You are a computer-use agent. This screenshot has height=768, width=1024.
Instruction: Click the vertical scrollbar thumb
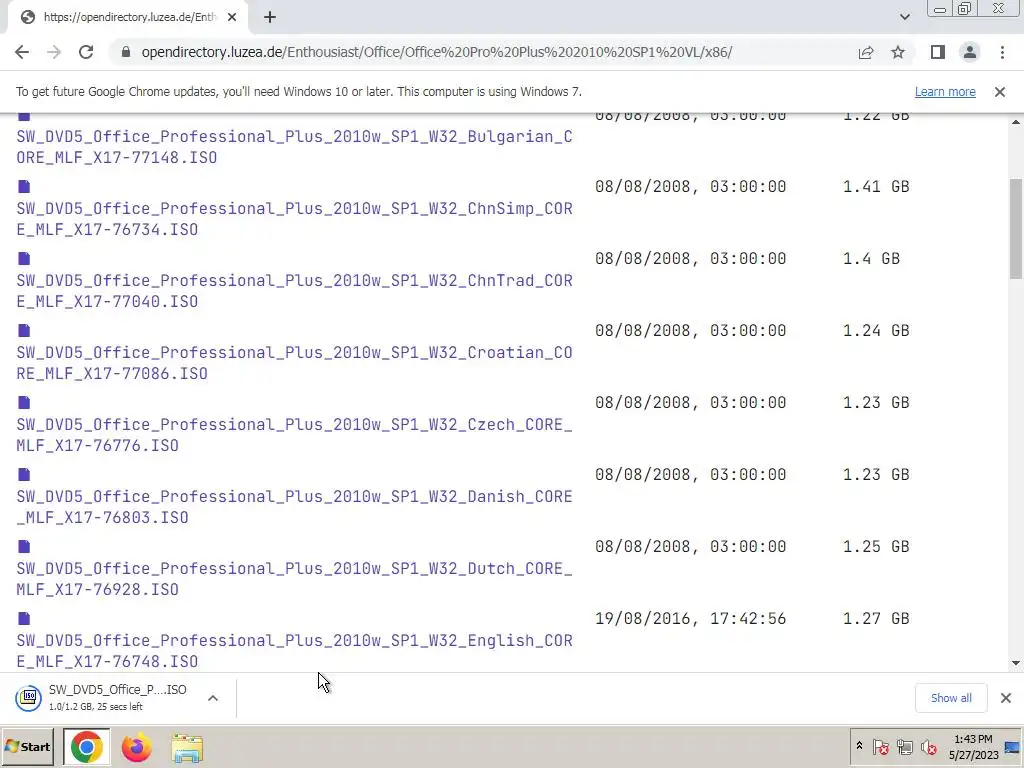tap(1016, 229)
